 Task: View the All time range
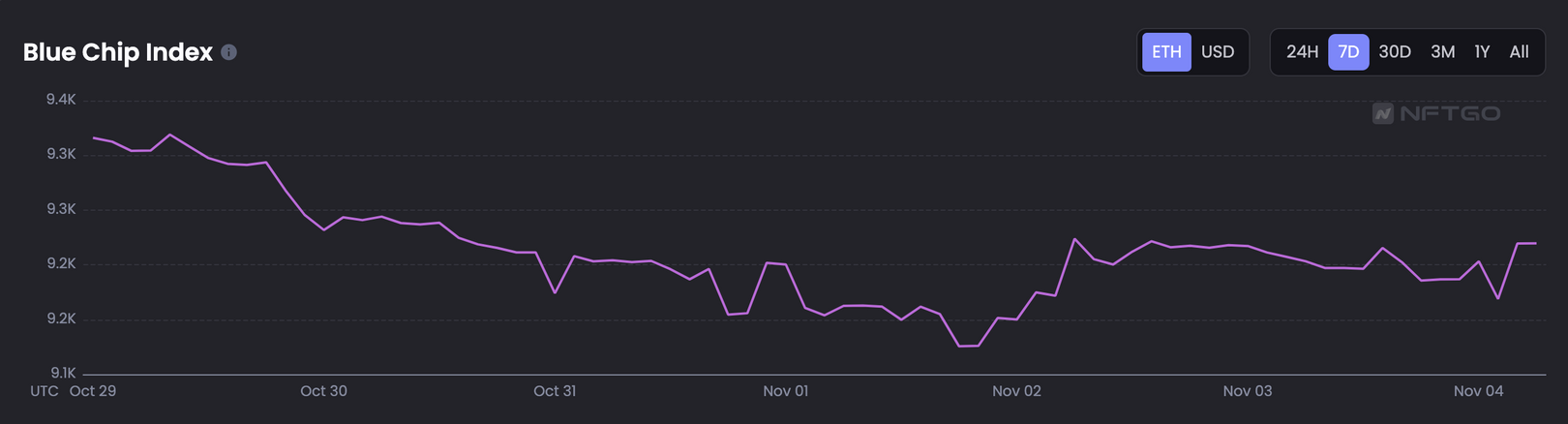[x=1519, y=52]
